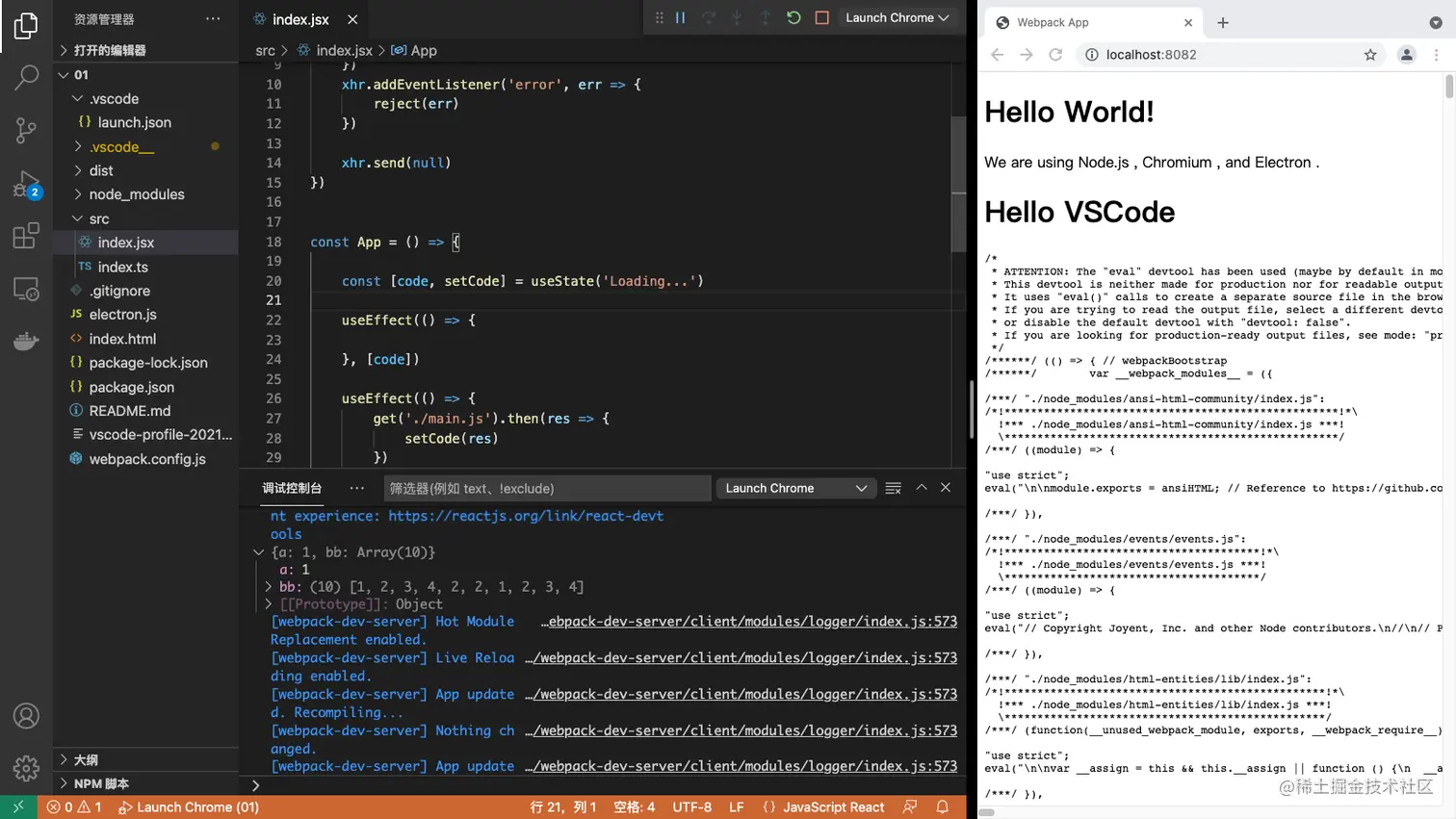The image size is (1456, 819).
Task: Click the debug Step Into button
Action: [737, 18]
